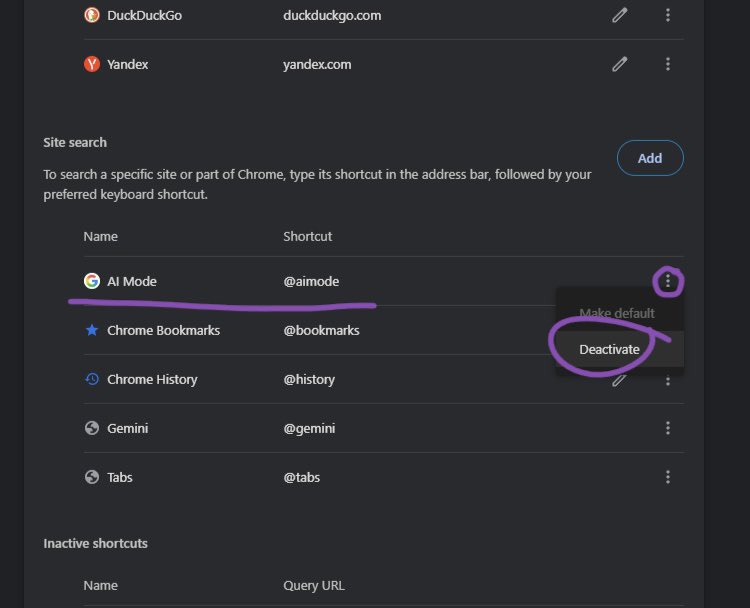Select the @history shortcut text

[309, 379]
